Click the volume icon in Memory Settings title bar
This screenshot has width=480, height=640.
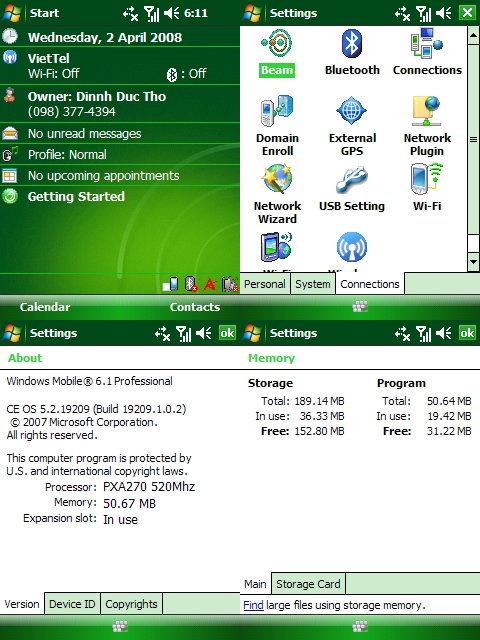[444, 333]
